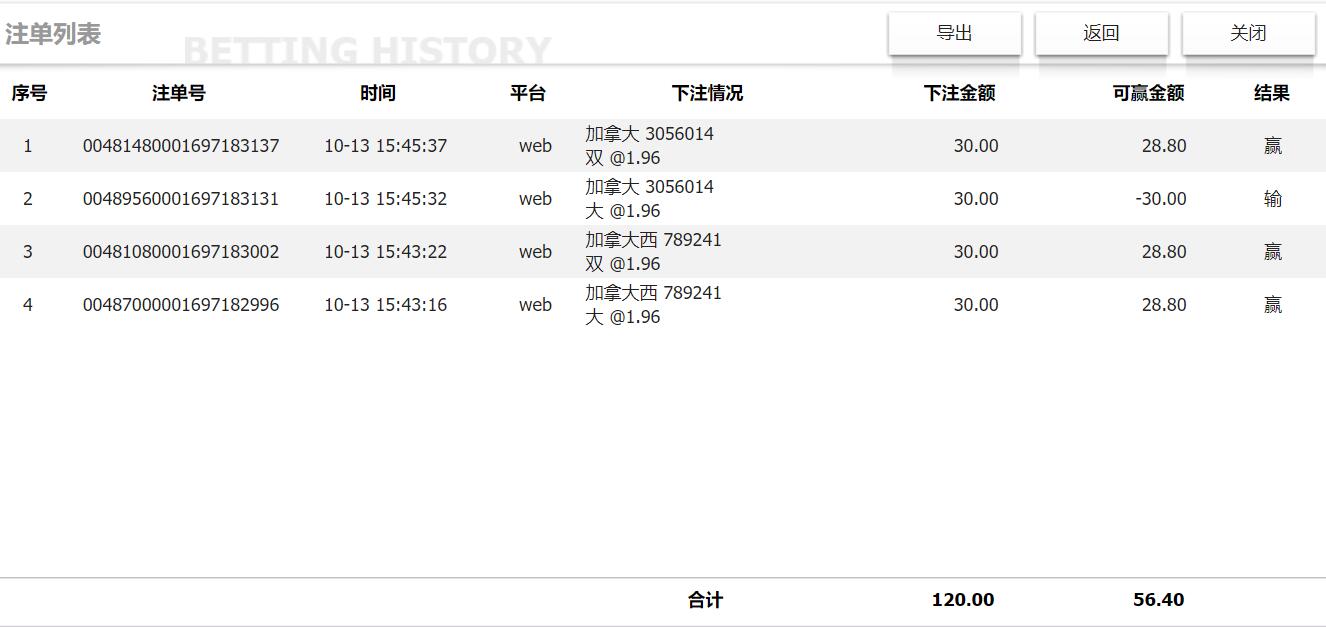Select bet number 00481080001697183002
Image resolution: width=1326 pixels, height=627 pixels.
pos(181,252)
